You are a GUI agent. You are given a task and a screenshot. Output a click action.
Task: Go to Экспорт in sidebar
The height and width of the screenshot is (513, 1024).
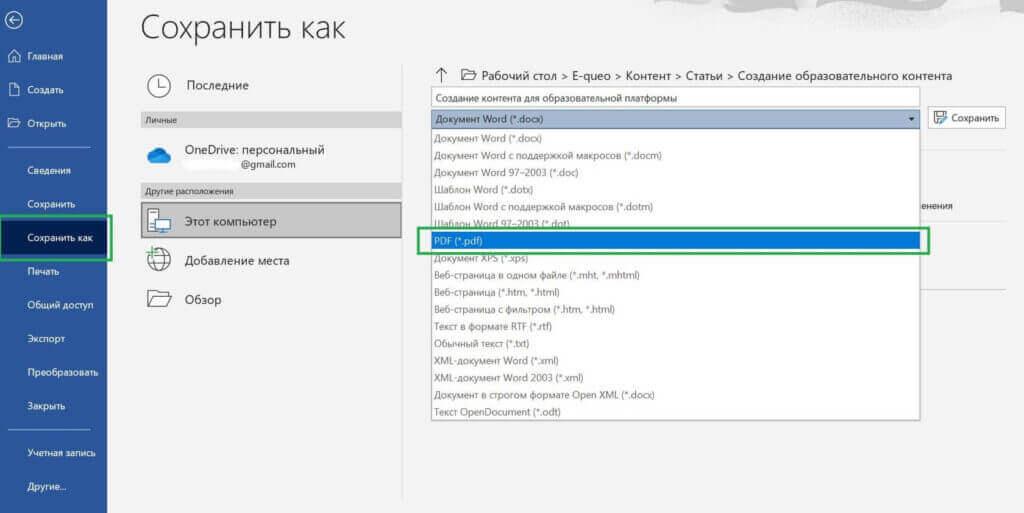[x=46, y=339]
